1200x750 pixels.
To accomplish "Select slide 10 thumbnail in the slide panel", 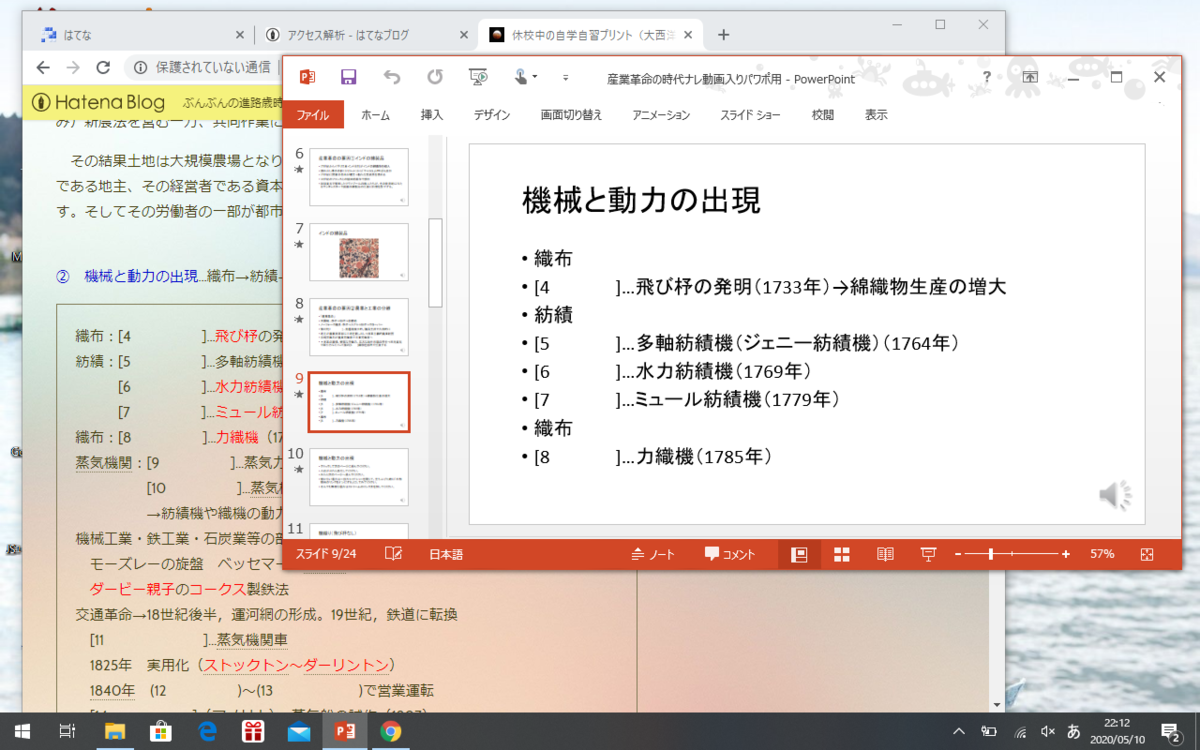I will point(358,477).
